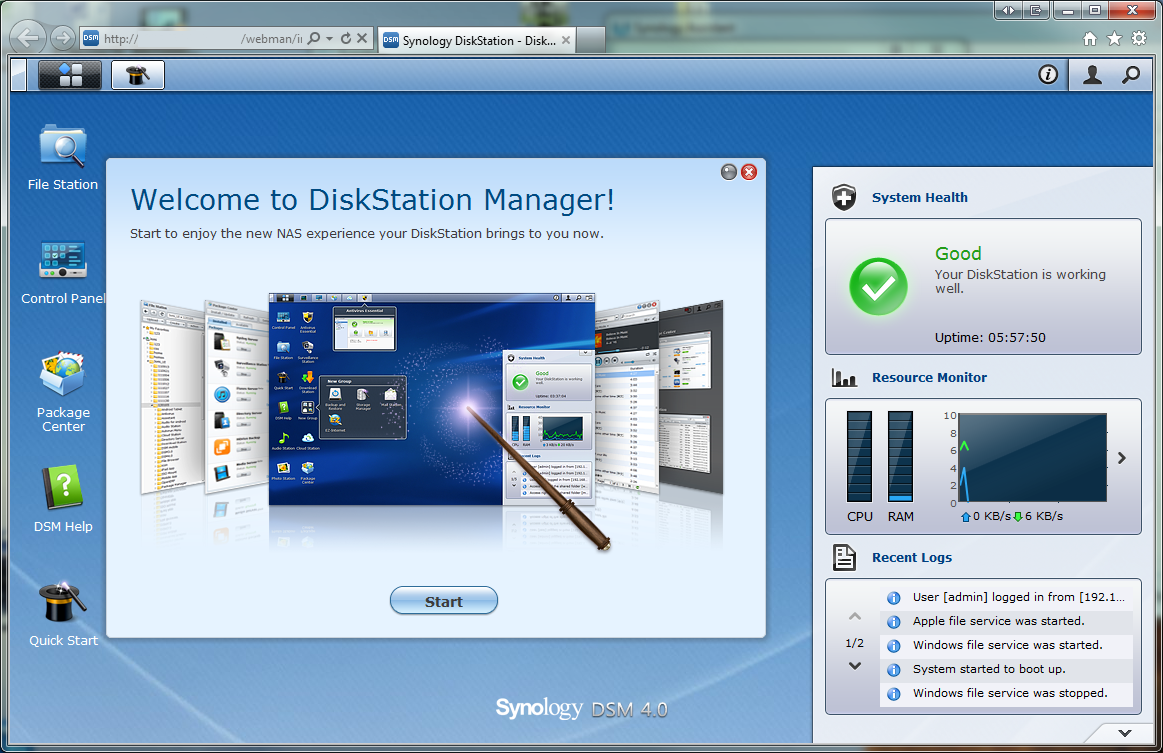Go to previous log page with up arrow

[x=854, y=616]
